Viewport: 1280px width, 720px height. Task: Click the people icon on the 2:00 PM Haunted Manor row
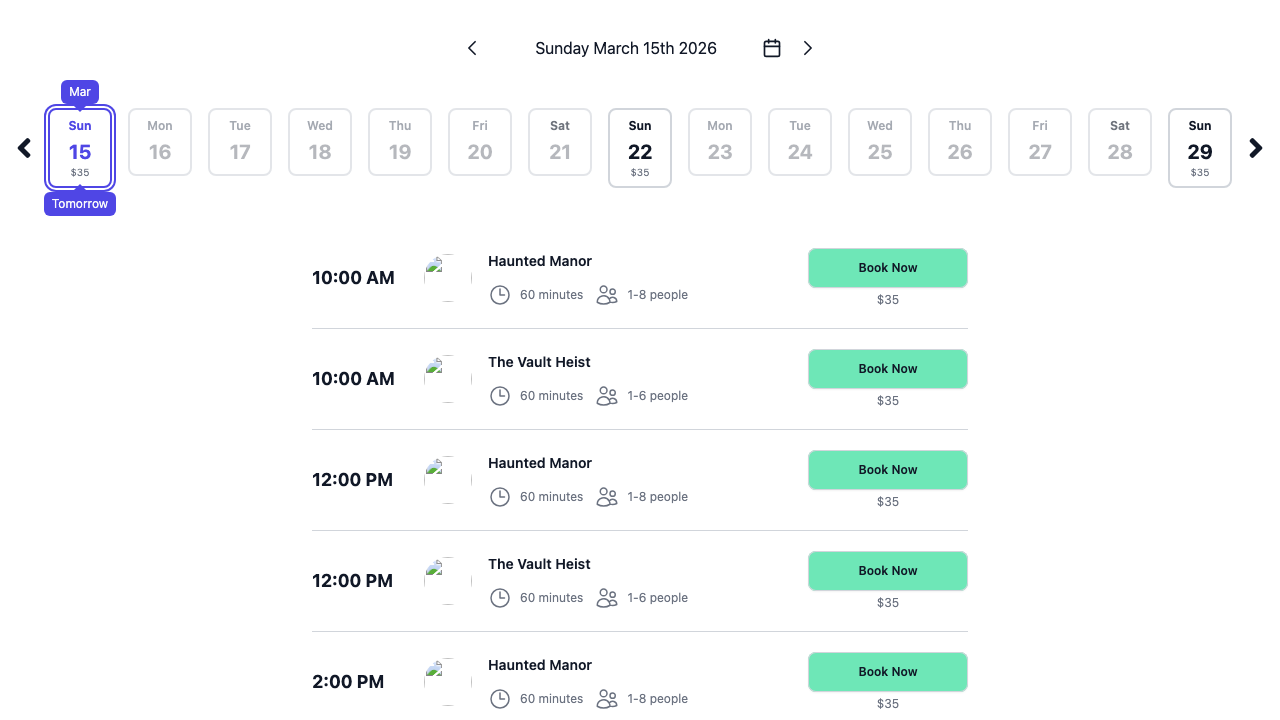[607, 698]
